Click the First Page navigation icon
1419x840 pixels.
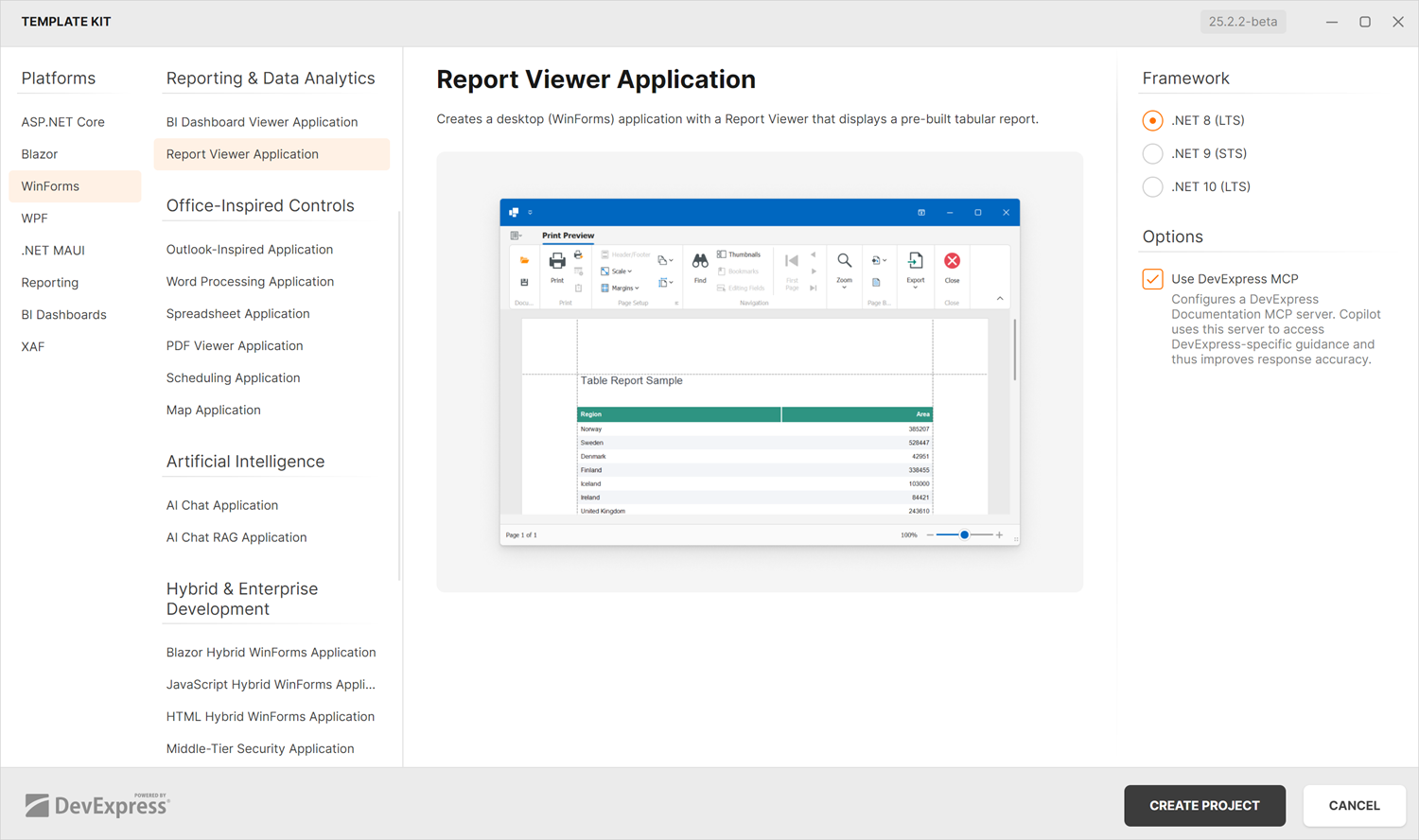(790, 260)
